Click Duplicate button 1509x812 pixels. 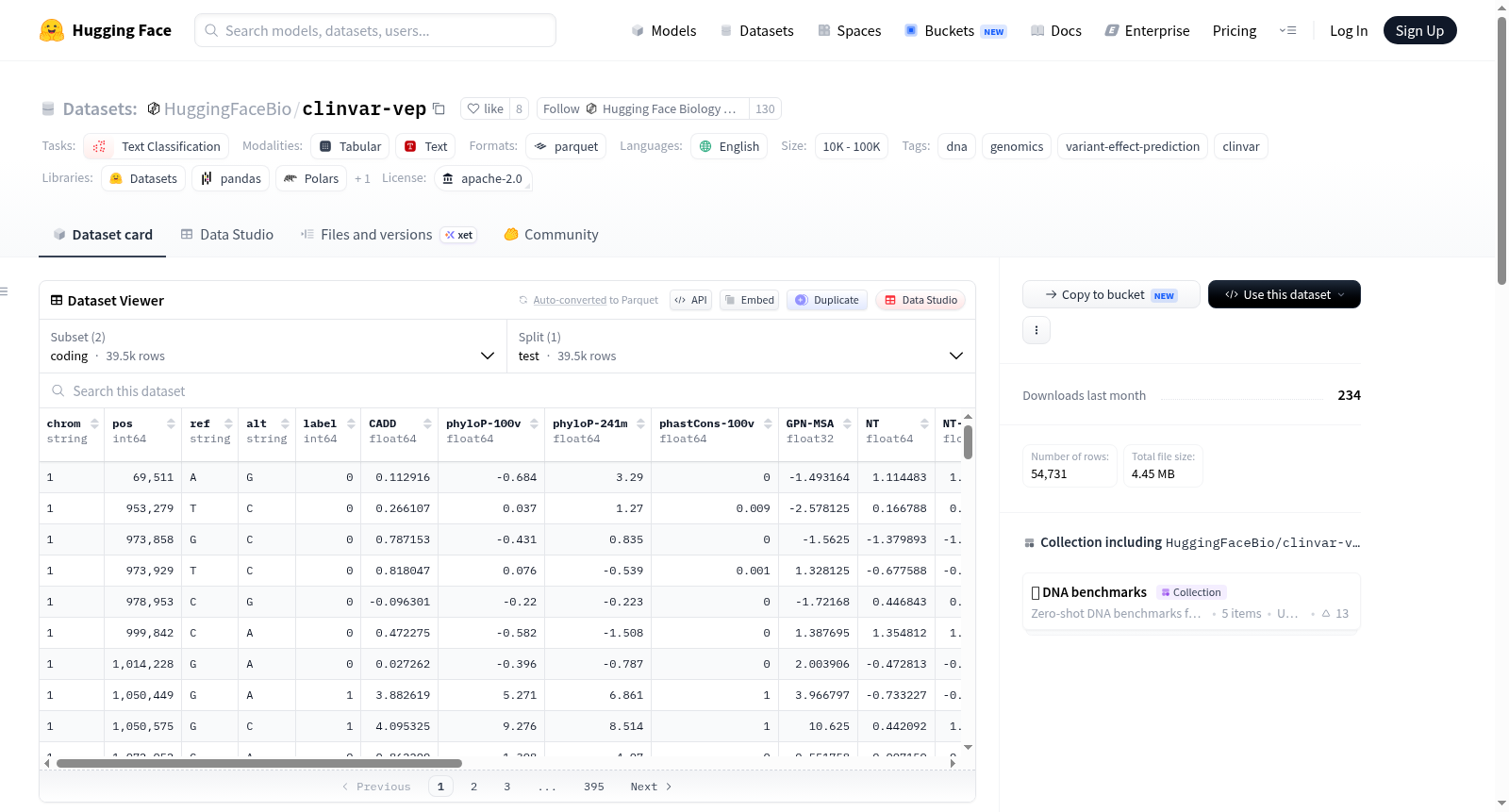pyautogui.click(x=827, y=300)
